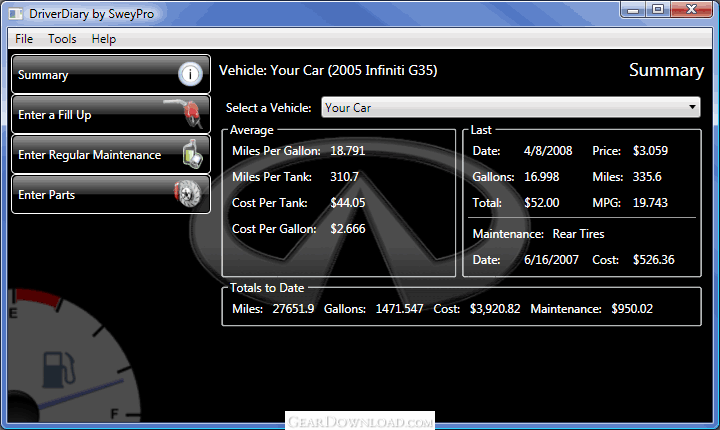Click the Miles Per Tank value 310.7
The image size is (720, 430).
(x=344, y=177)
